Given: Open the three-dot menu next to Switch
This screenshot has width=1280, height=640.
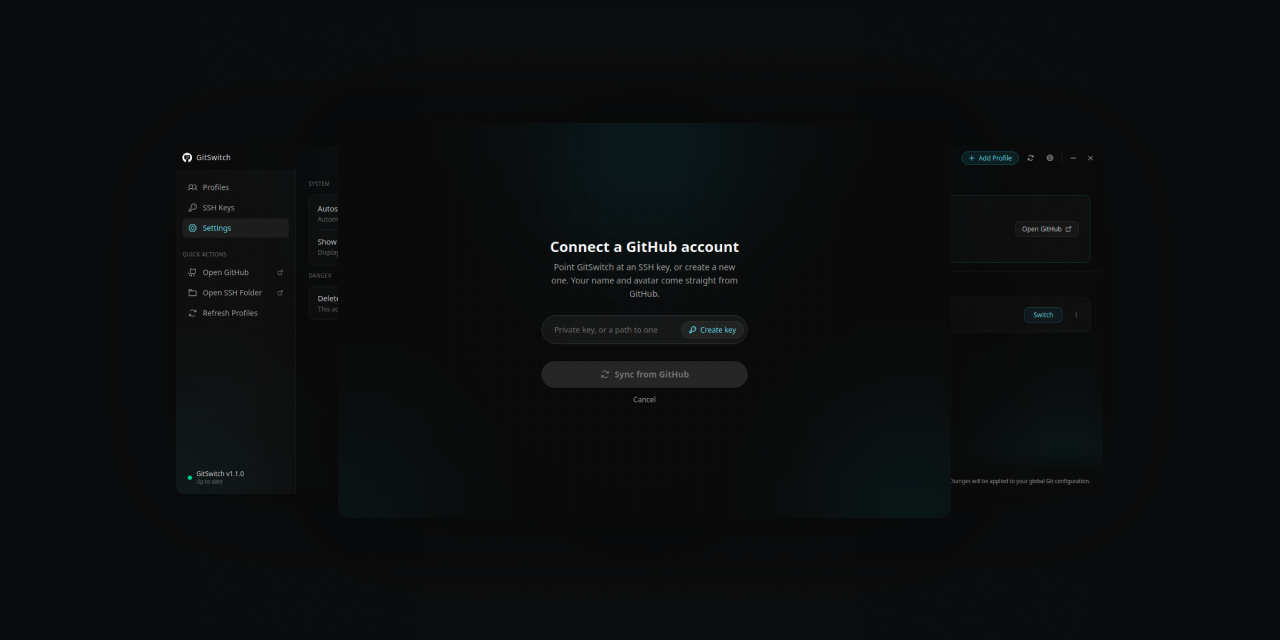Looking at the screenshot, I should click(x=1076, y=315).
